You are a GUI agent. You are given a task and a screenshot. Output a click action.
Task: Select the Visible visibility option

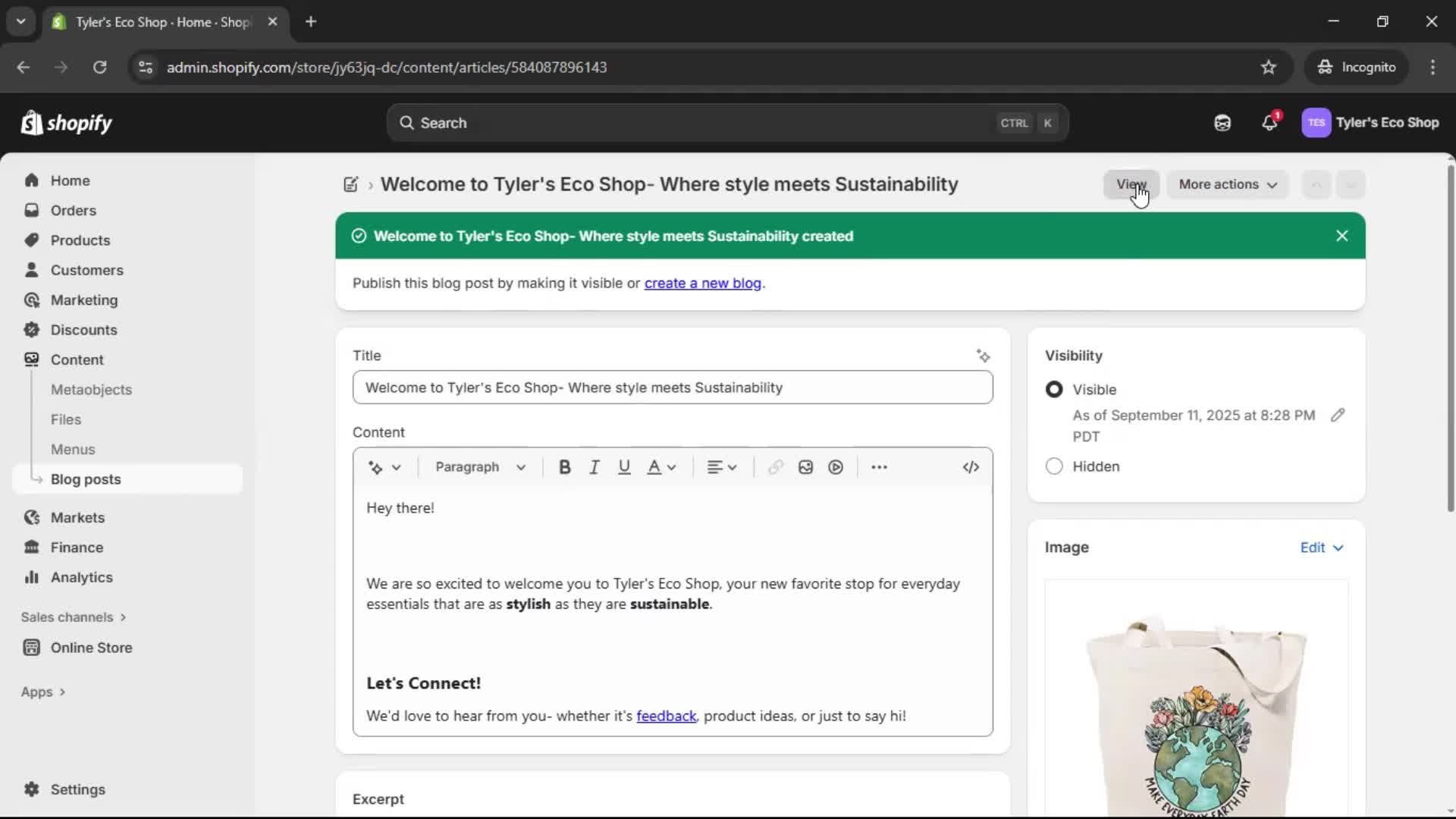click(1055, 389)
